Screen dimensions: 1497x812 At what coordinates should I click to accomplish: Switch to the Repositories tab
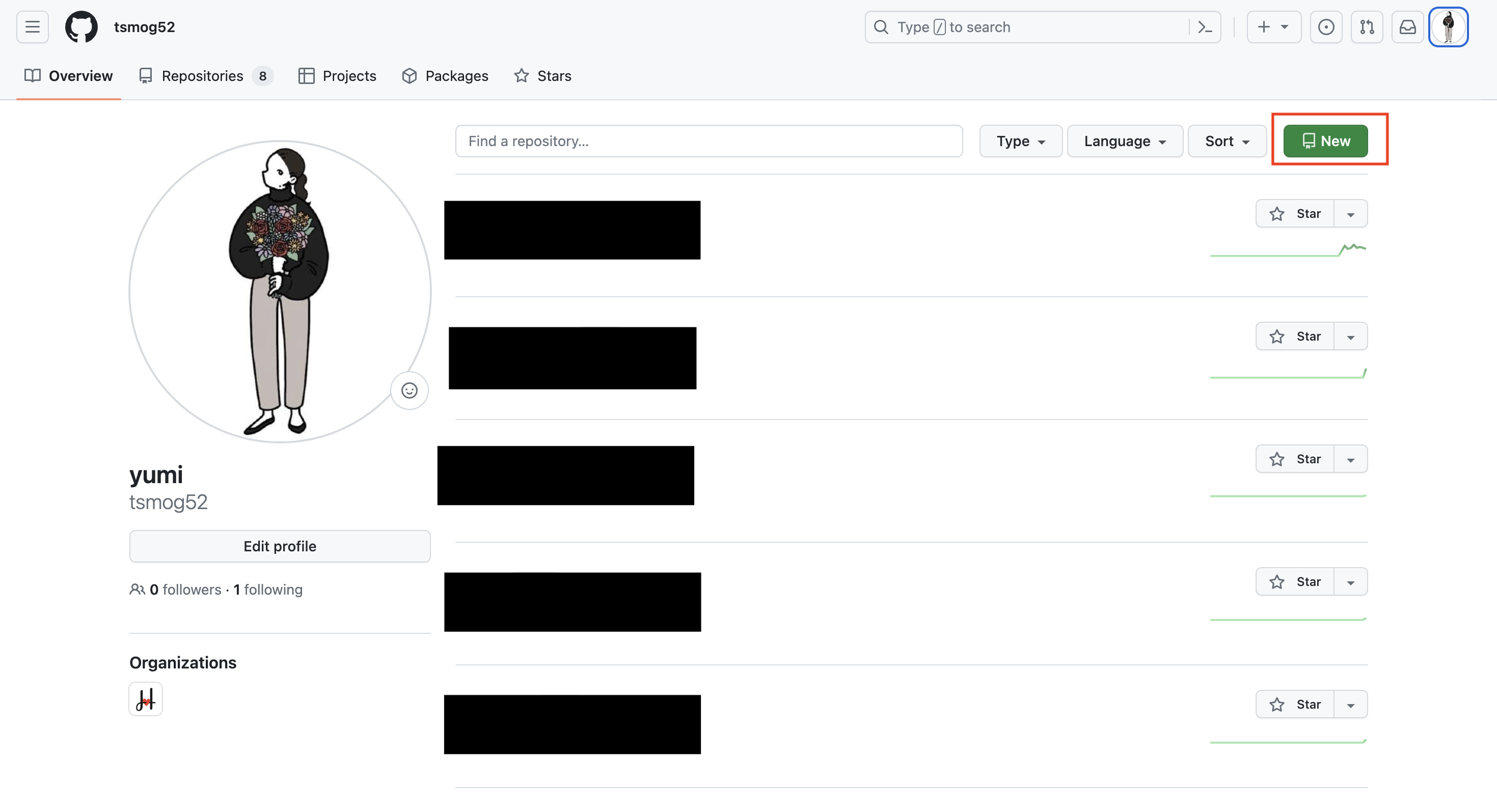click(202, 75)
